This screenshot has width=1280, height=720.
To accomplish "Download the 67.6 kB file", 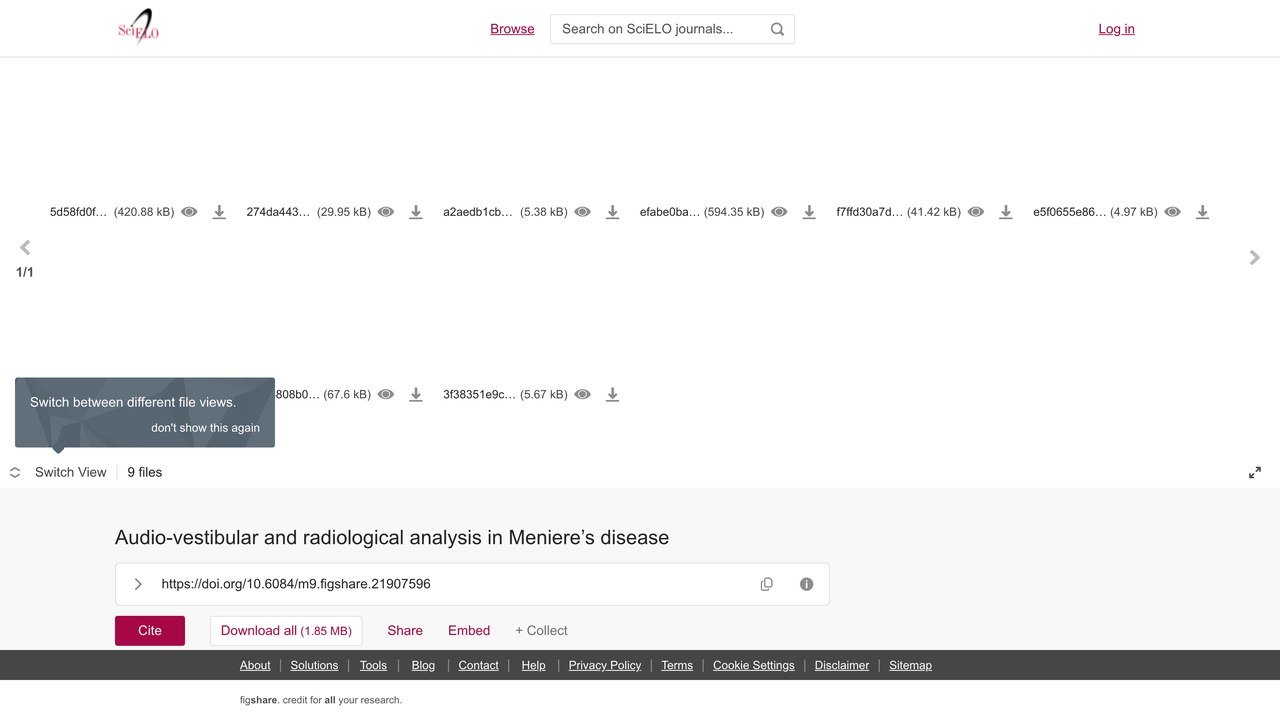I will coord(416,394).
